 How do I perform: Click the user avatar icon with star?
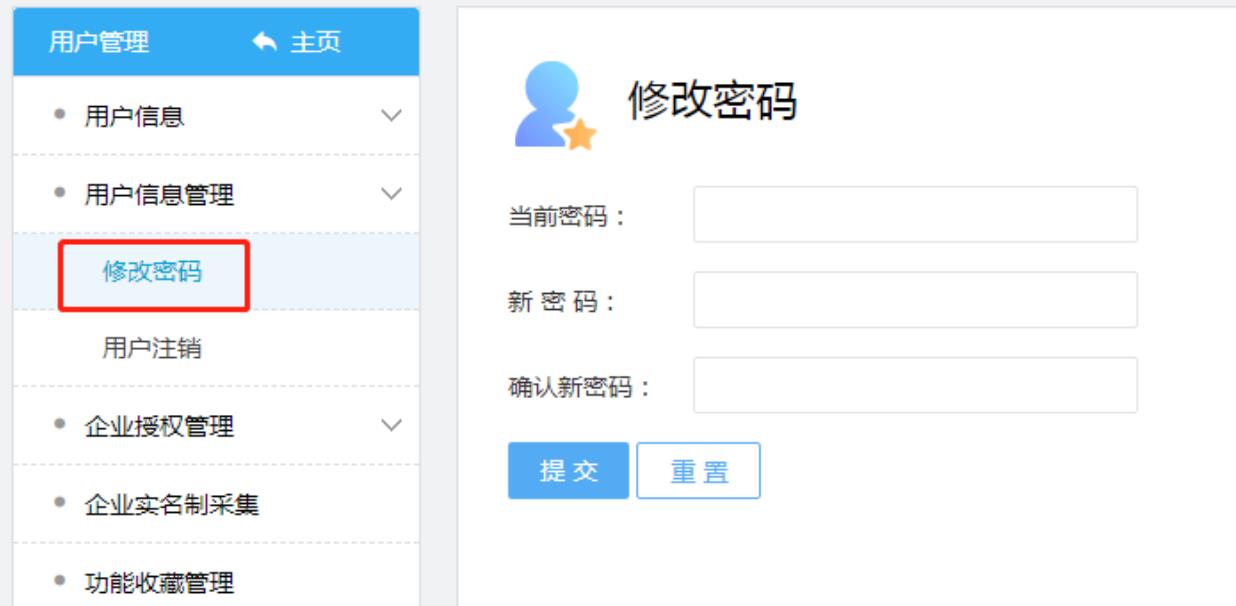(x=553, y=106)
